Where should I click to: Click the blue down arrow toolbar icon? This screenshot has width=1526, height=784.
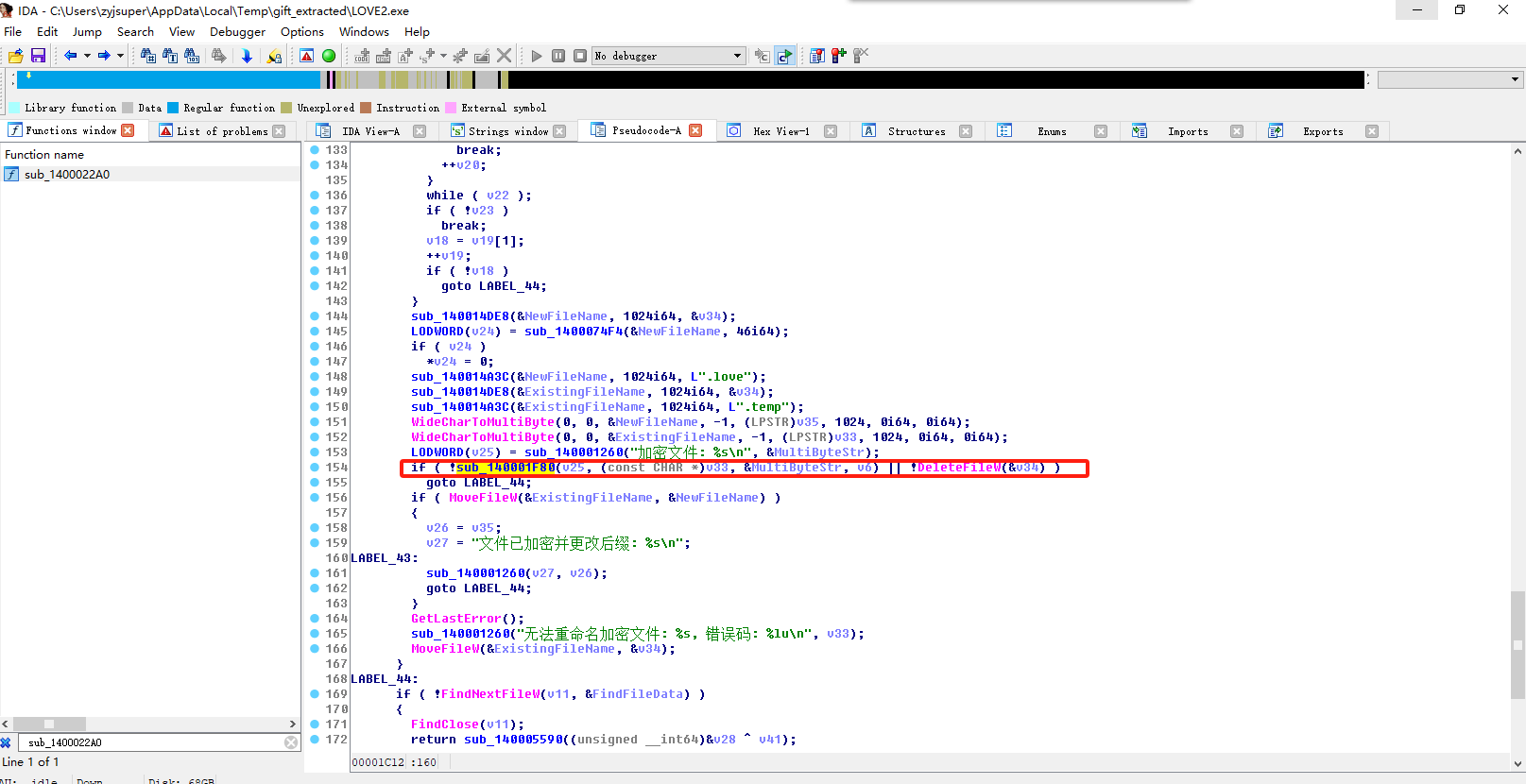(247, 56)
